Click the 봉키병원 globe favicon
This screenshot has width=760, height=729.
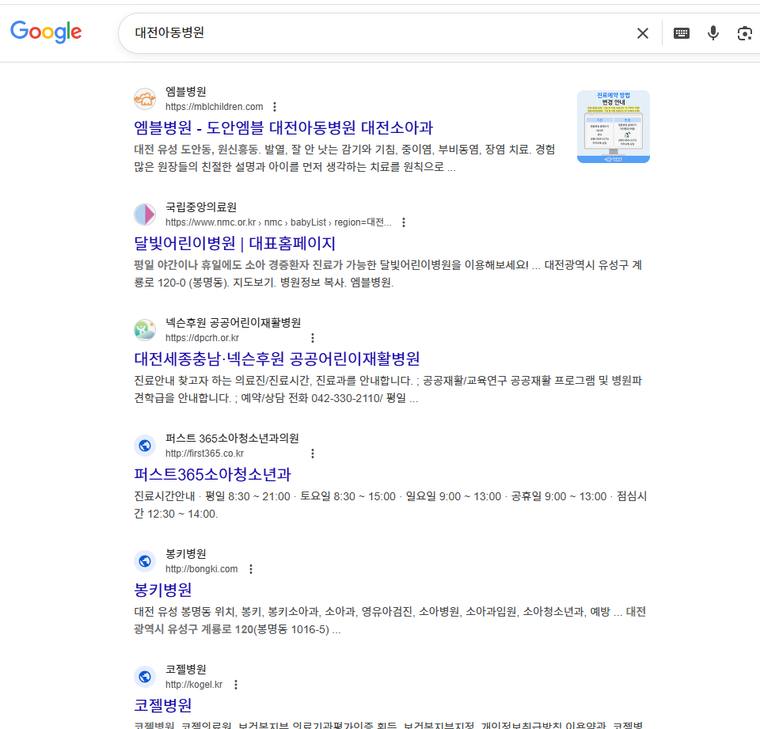145,561
